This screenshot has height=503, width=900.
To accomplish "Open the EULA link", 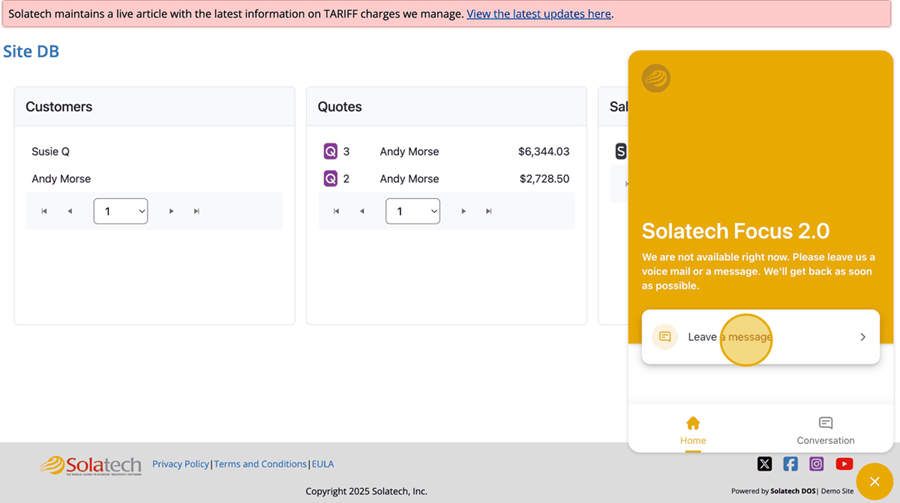I will click(323, 464).
